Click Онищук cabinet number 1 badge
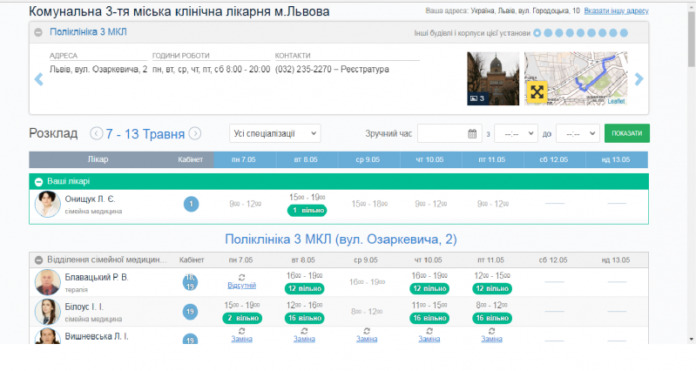The height and width of the screenshot is (371, 696). 191,204
